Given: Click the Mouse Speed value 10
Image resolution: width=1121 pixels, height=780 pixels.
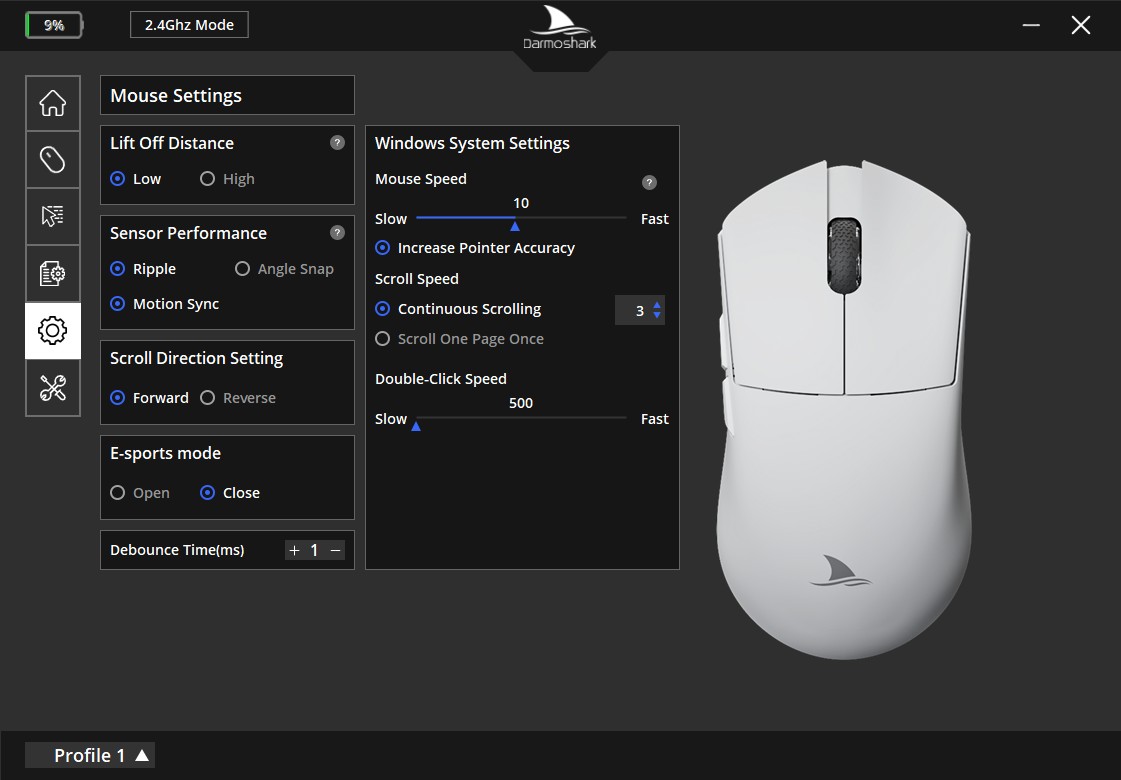Looking at the screenshot, I should [521, 203].
